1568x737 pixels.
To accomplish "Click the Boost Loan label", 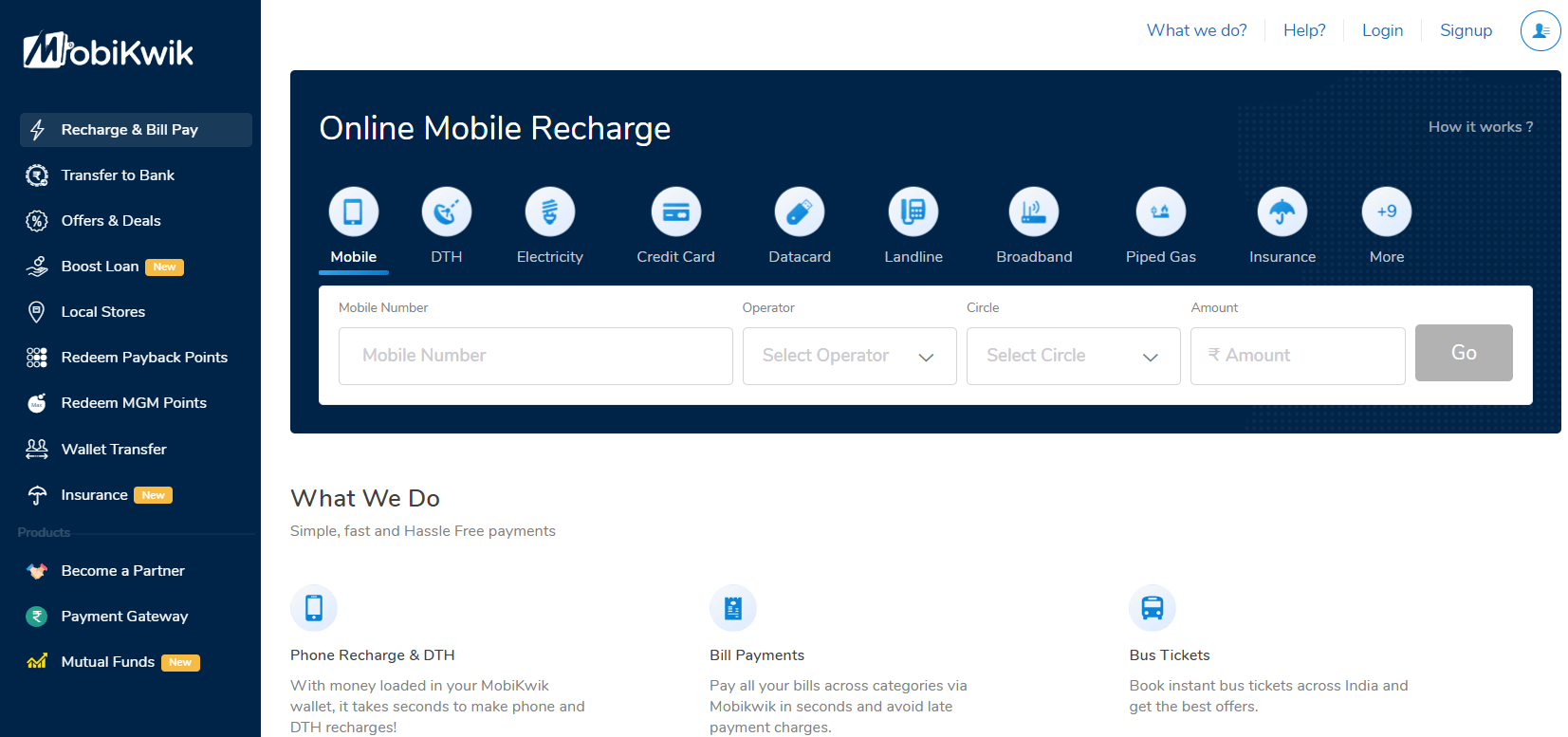I will (100, 267).
